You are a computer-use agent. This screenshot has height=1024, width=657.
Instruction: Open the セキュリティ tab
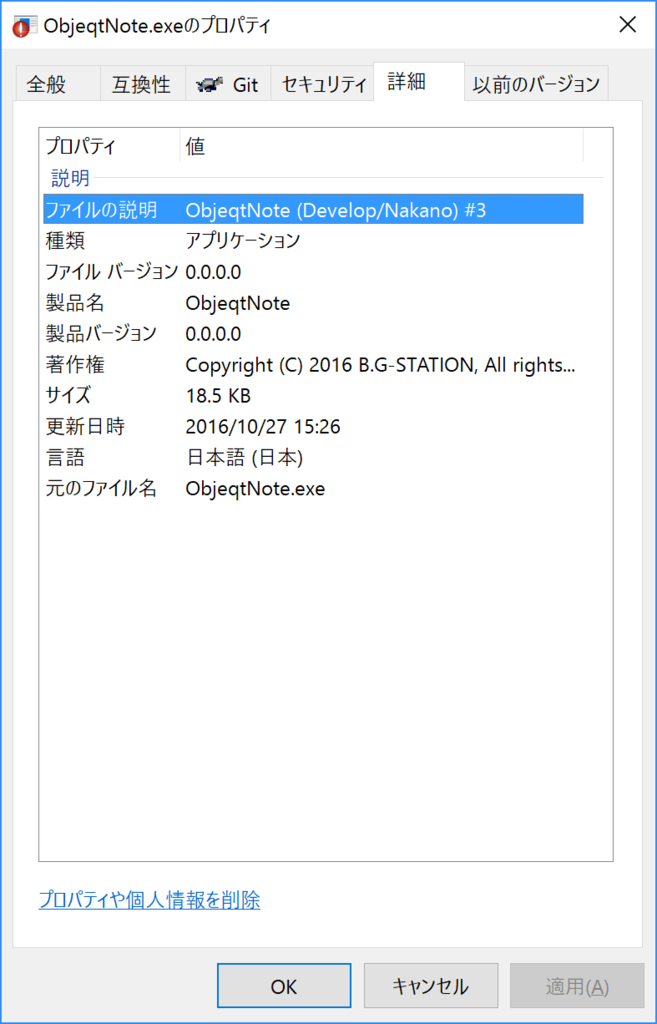point(322,84)
